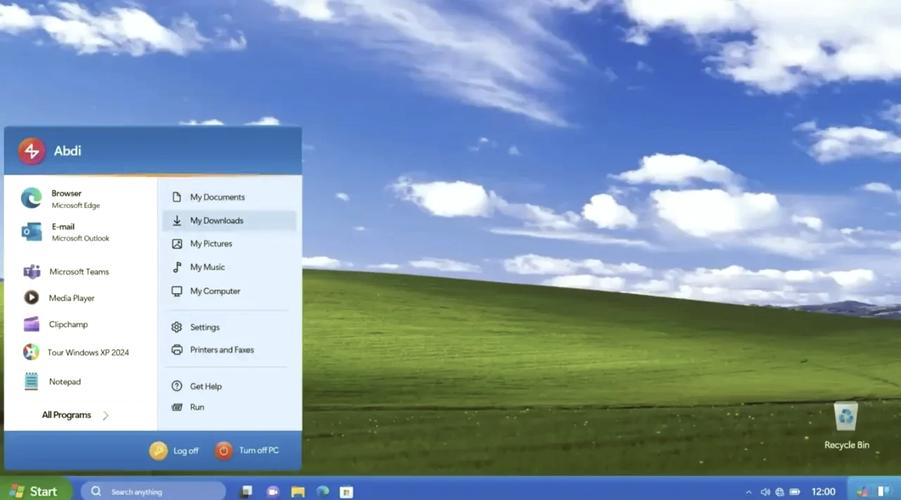The image size is (901, 500).
Task: Click the Log off button
Action: point(174,451)
